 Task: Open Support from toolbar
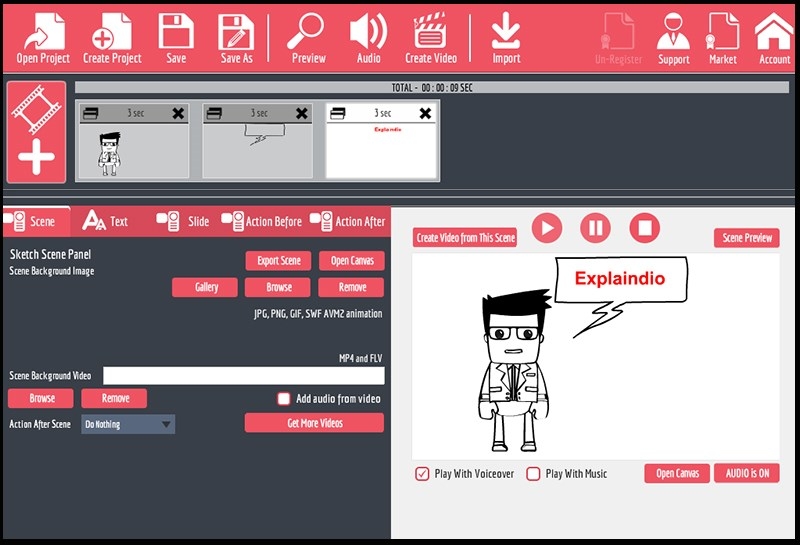pos(673,39)
